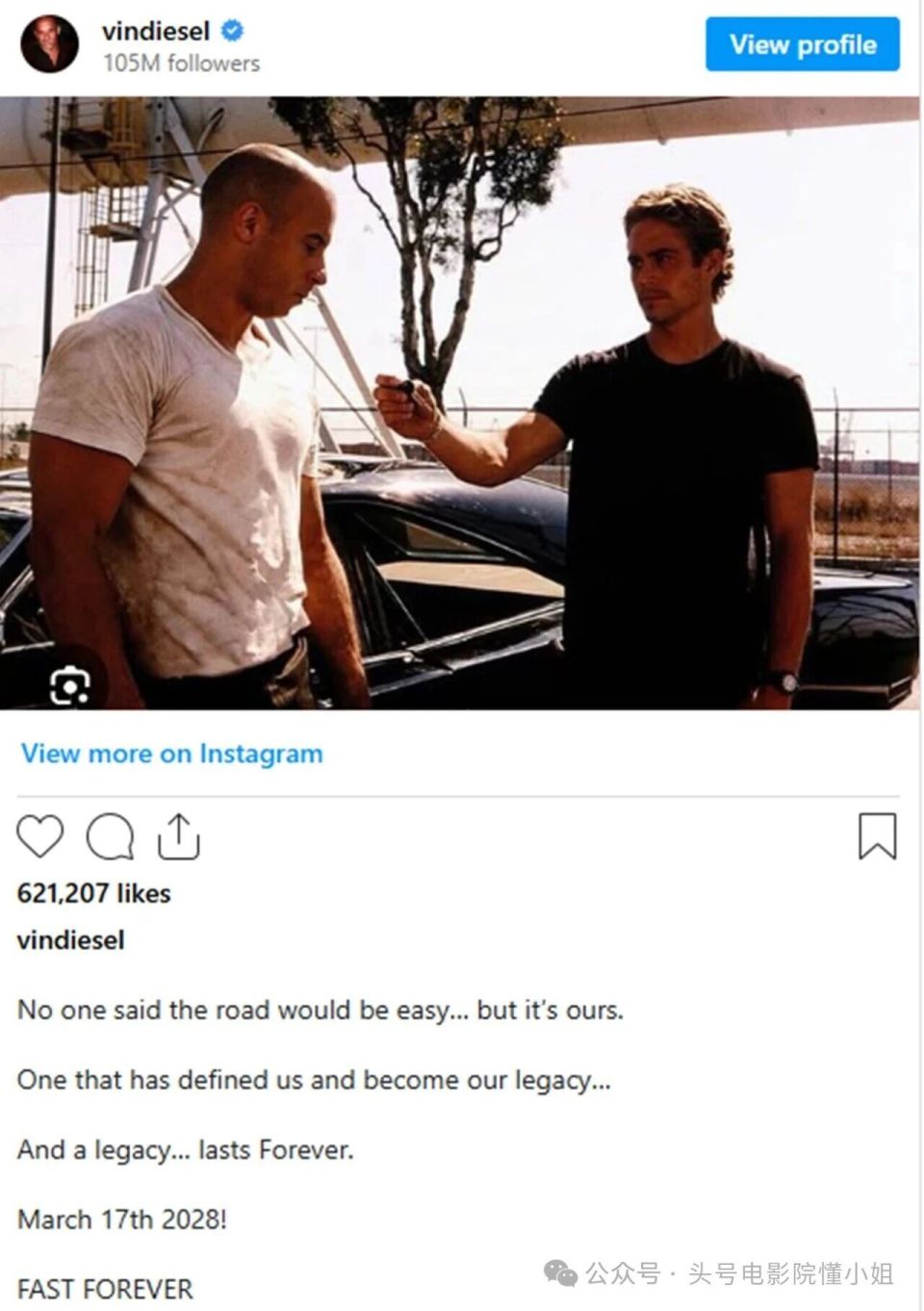Open the 105M followers text
This screenshot has width=924, height=1311.
[x=182, y=64]
